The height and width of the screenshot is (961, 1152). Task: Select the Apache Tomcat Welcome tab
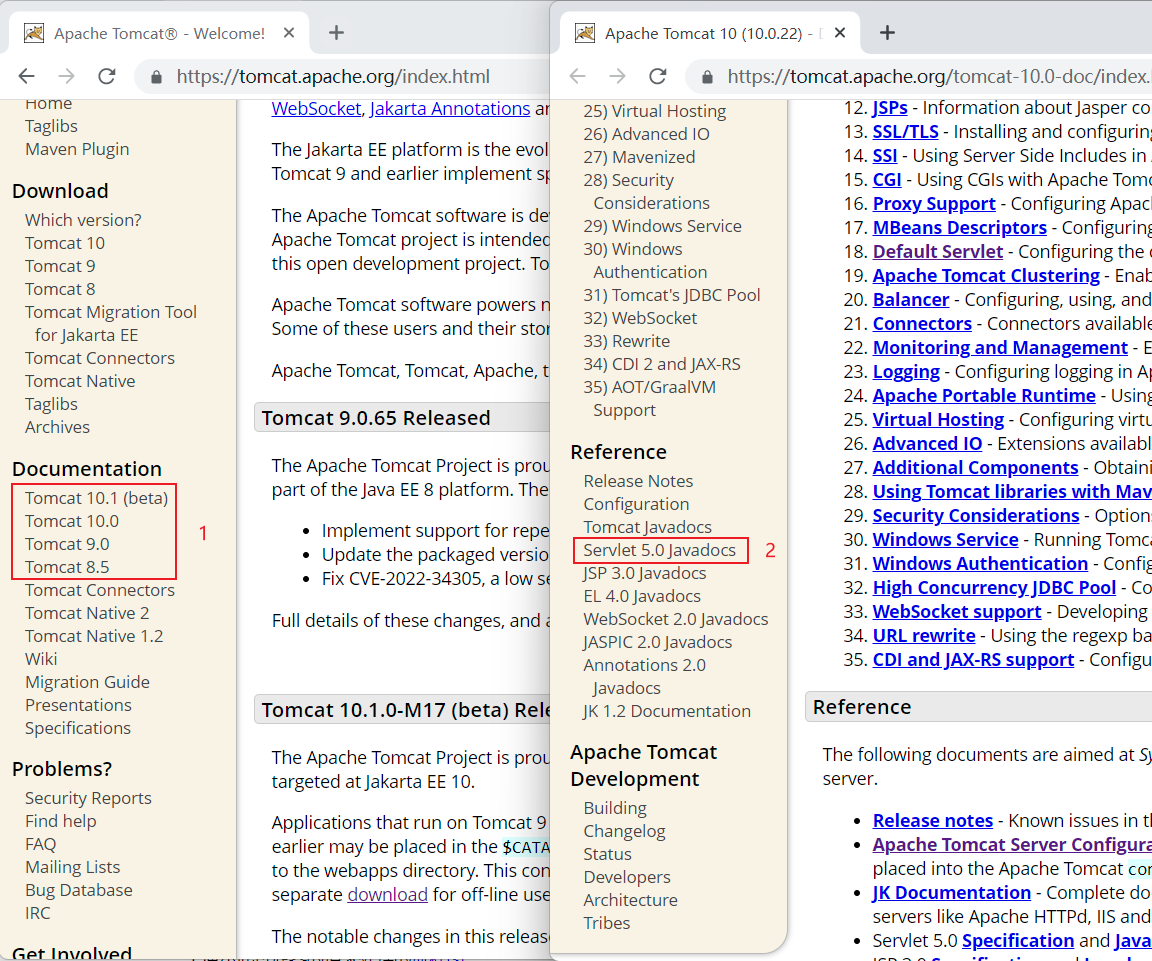pos(159,33)
